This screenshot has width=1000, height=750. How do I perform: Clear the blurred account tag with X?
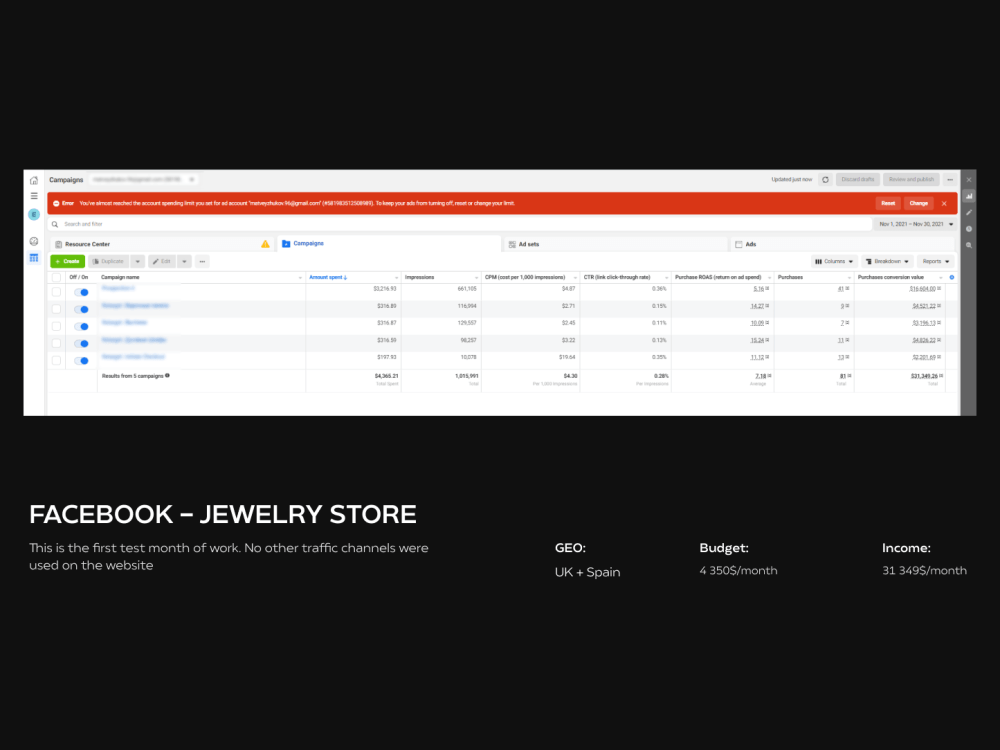191,180
